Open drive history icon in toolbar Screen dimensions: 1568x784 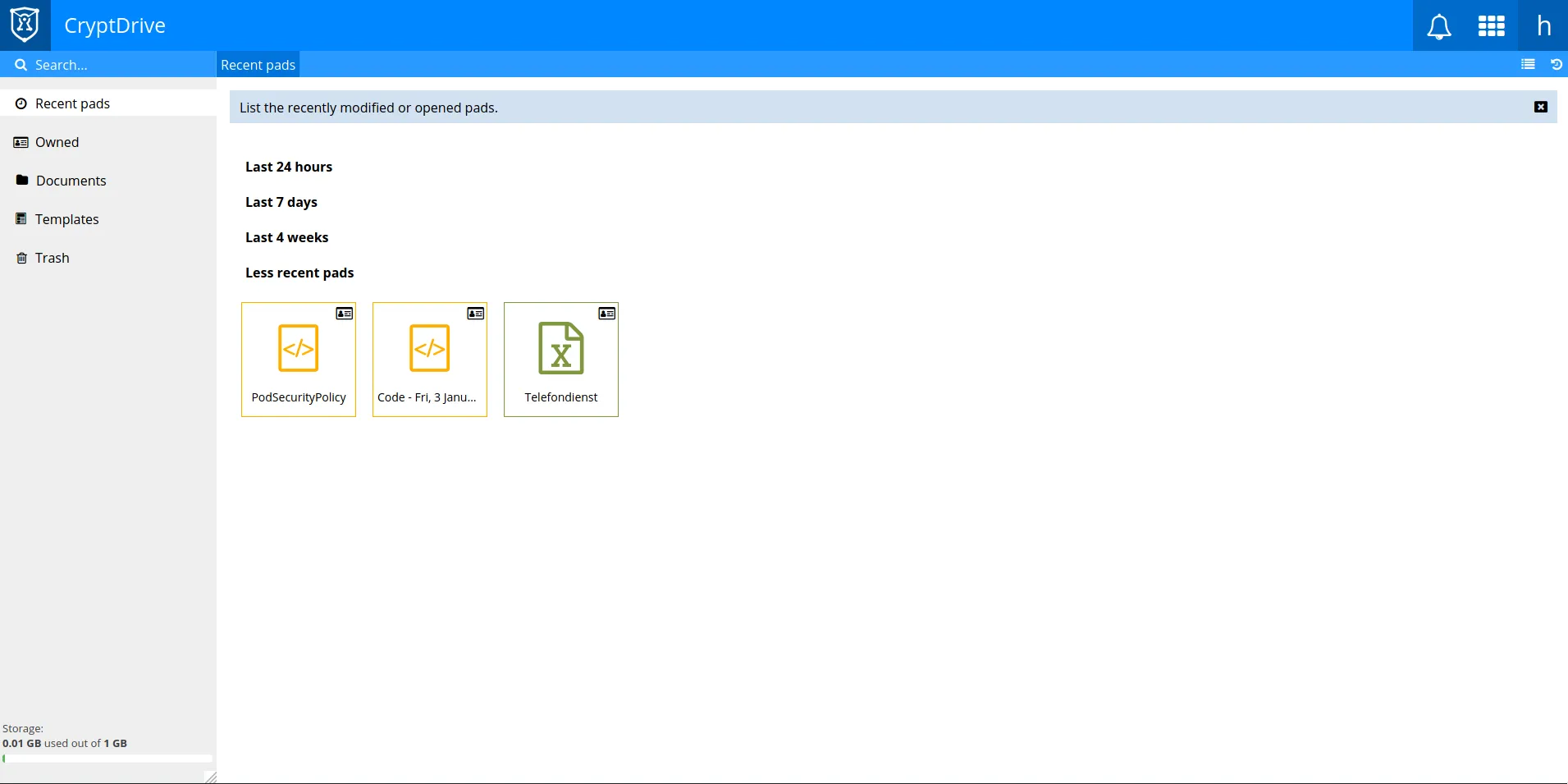(x=1557, y=64)
